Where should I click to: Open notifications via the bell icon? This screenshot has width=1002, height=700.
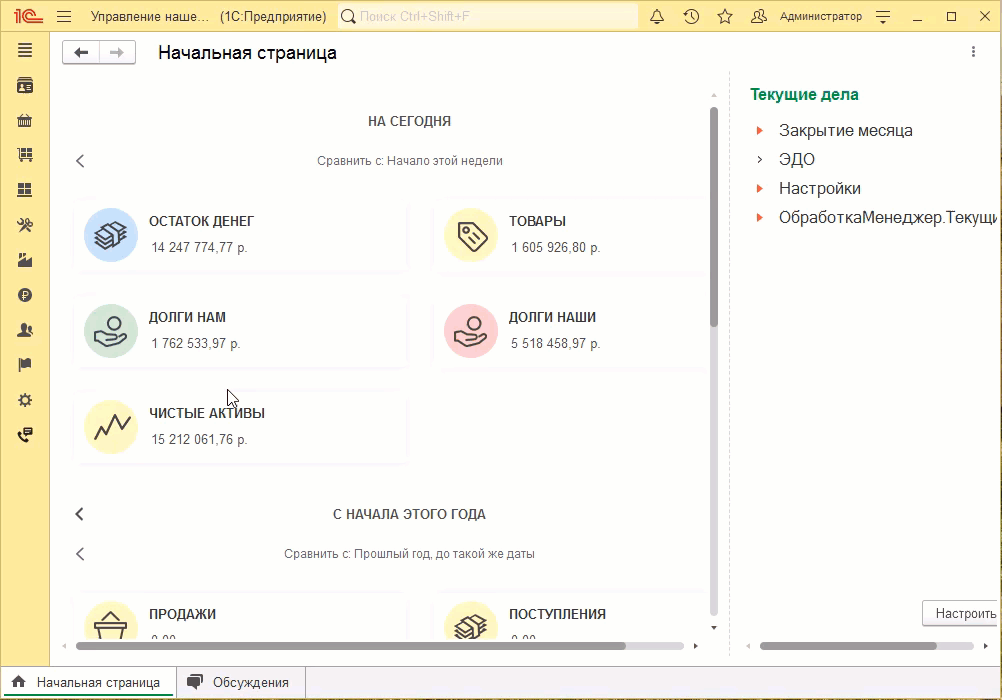tap(657, 16)
